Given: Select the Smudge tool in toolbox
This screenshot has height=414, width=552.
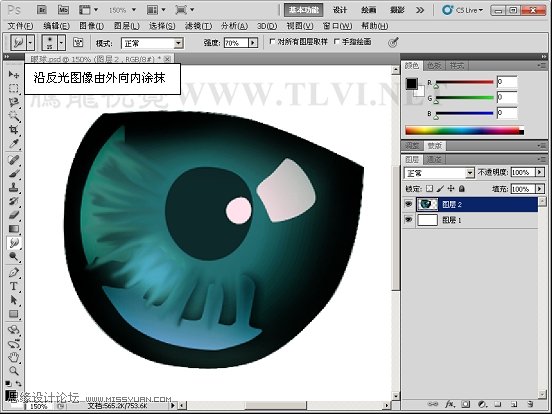Looking at the screenshot, I should pos(14,243).
